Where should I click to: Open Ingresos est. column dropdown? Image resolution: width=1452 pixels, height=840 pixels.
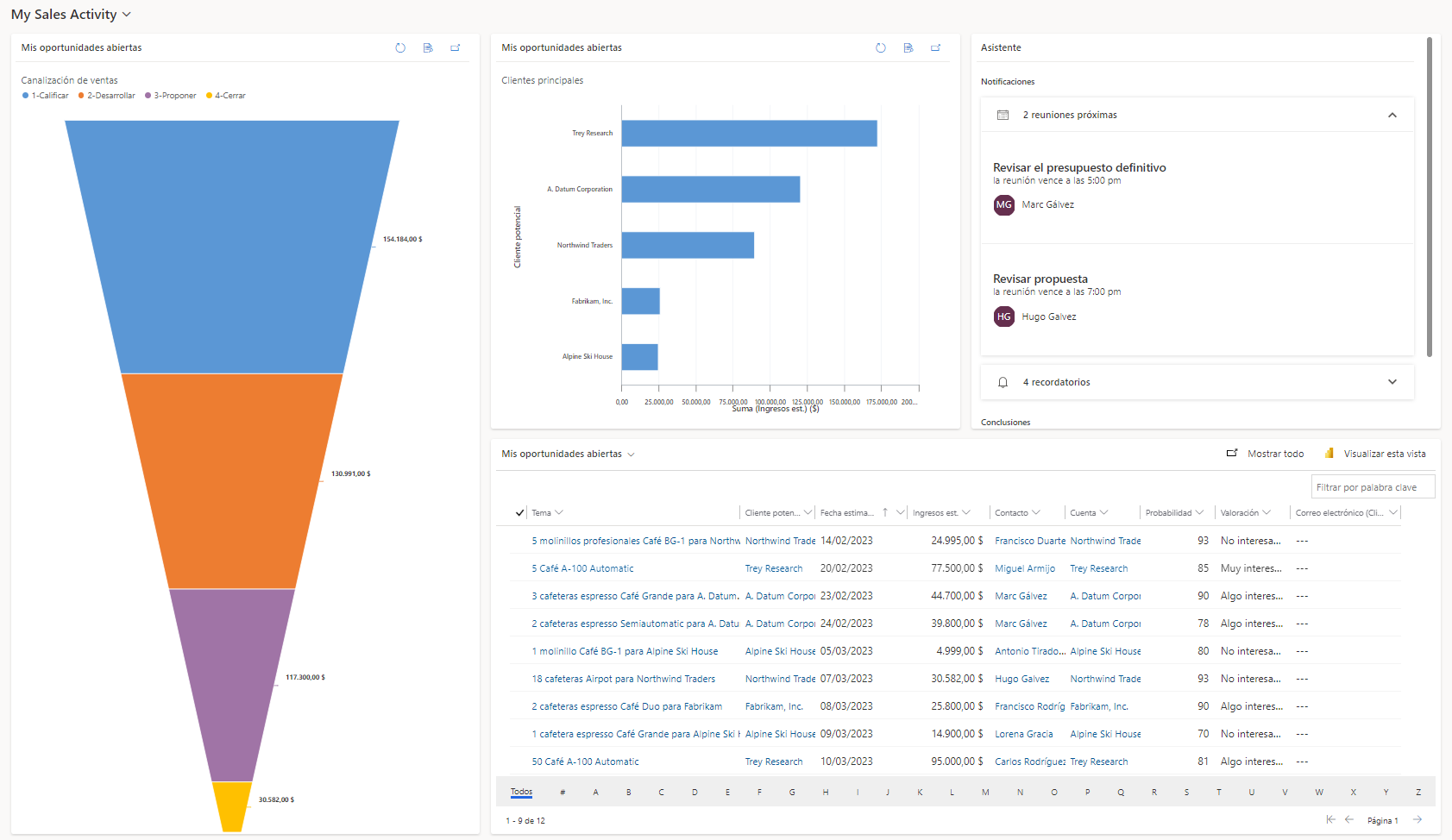click(966, 512)
